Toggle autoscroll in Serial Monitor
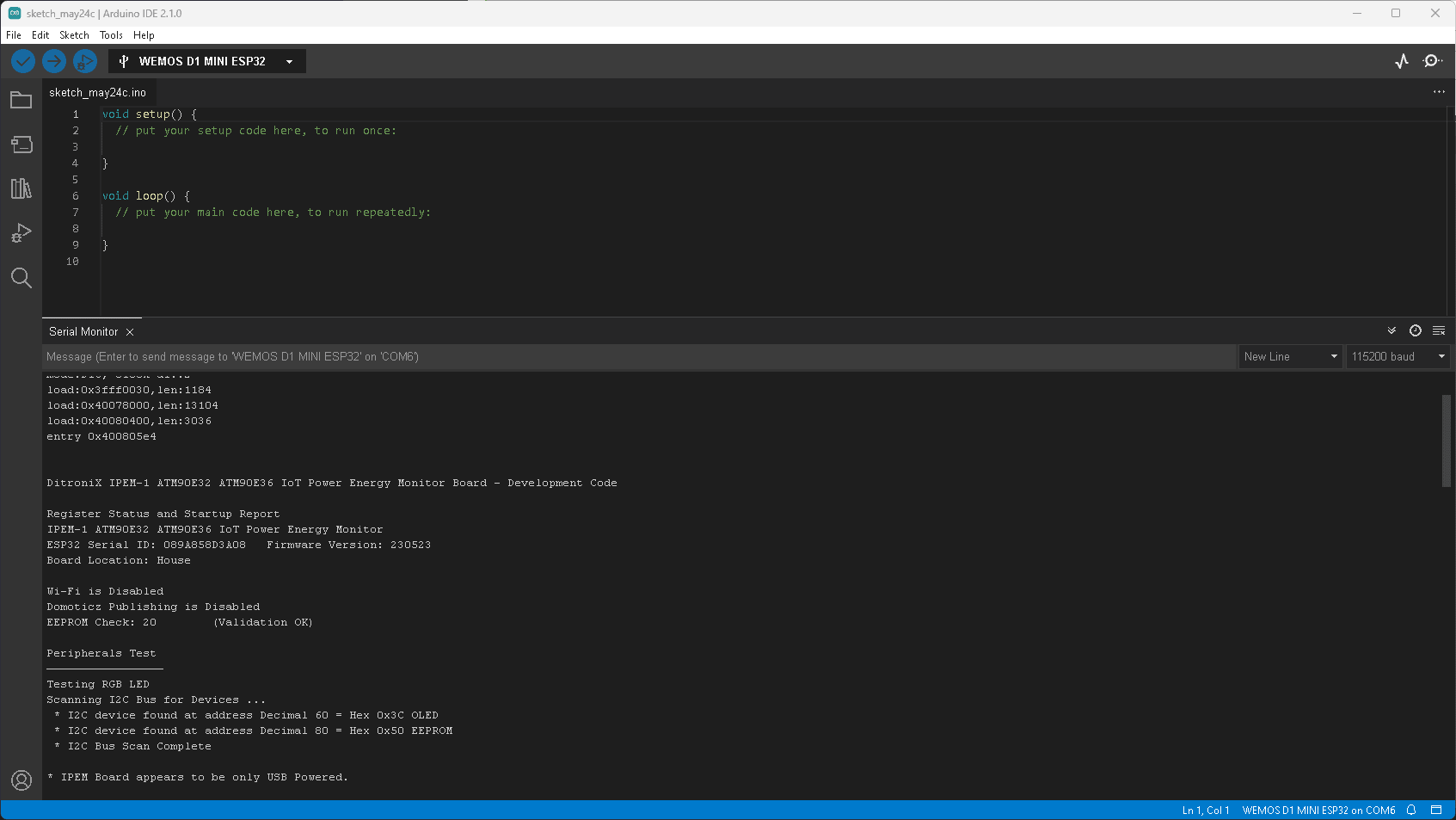 1391,331
